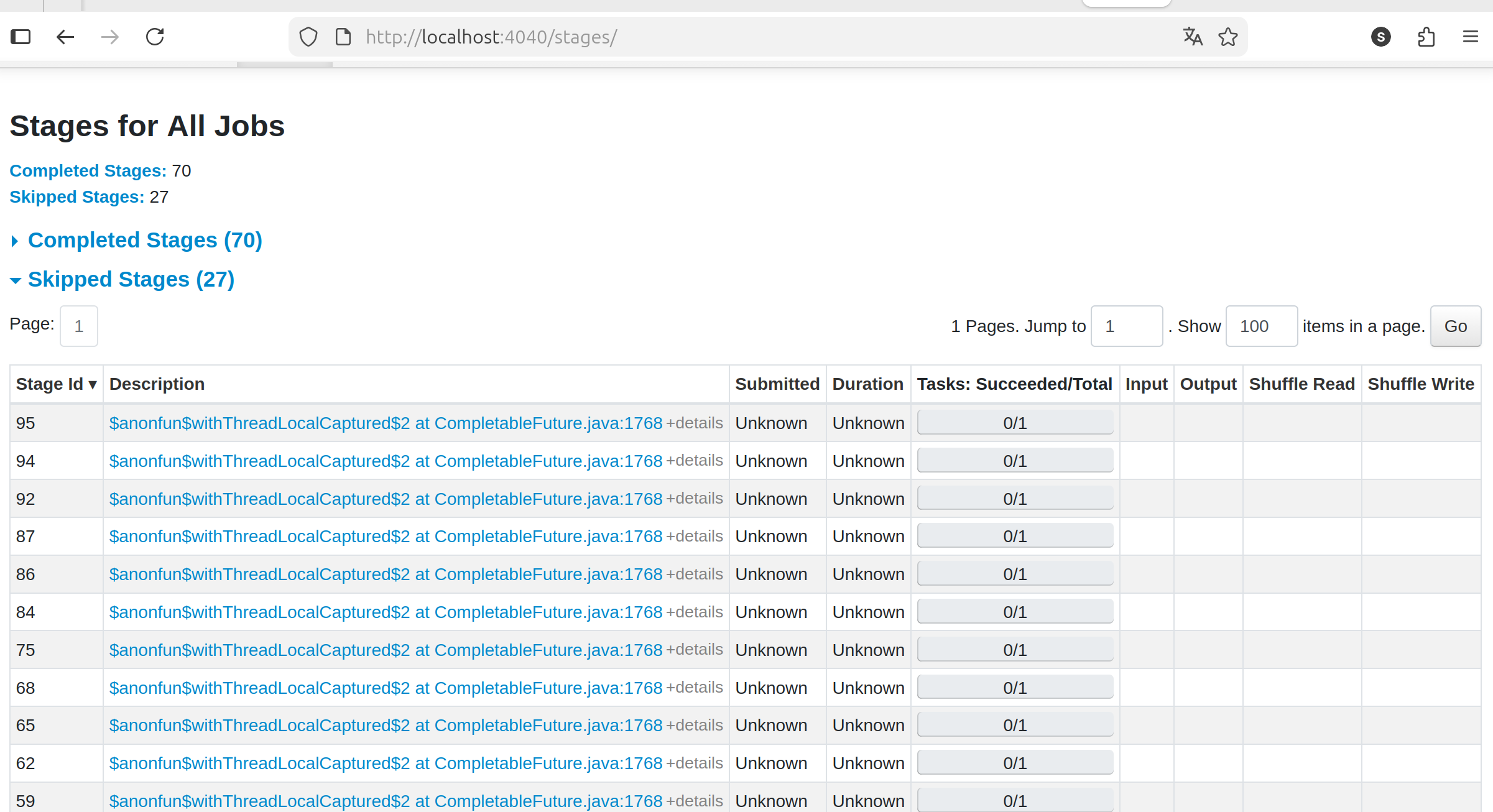This screenshot has height=812, width=1493.
Task: Reload the Spark stages page
Action: (x=155, y=37)
